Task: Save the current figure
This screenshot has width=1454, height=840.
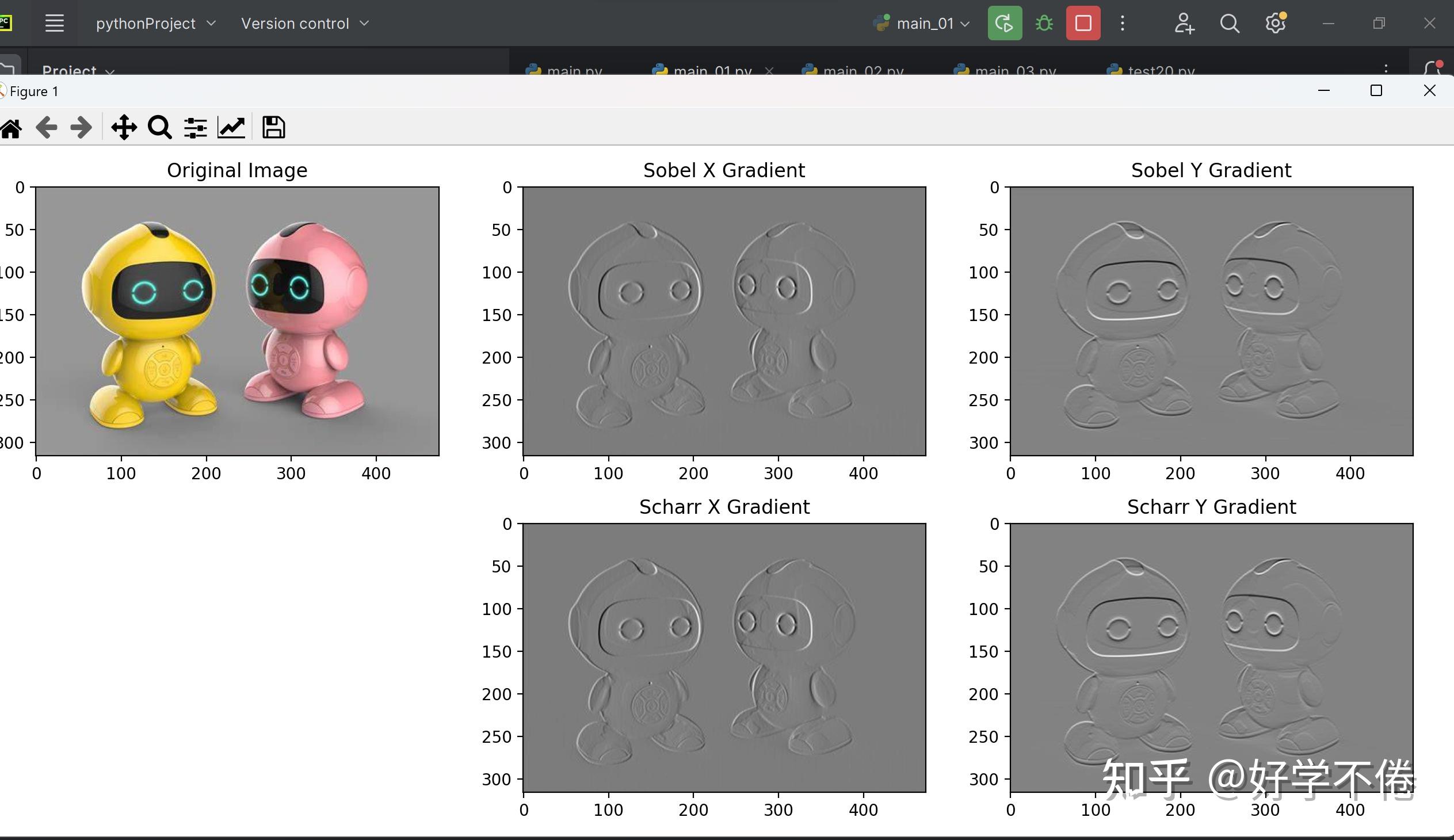Action: pos(272,127)
